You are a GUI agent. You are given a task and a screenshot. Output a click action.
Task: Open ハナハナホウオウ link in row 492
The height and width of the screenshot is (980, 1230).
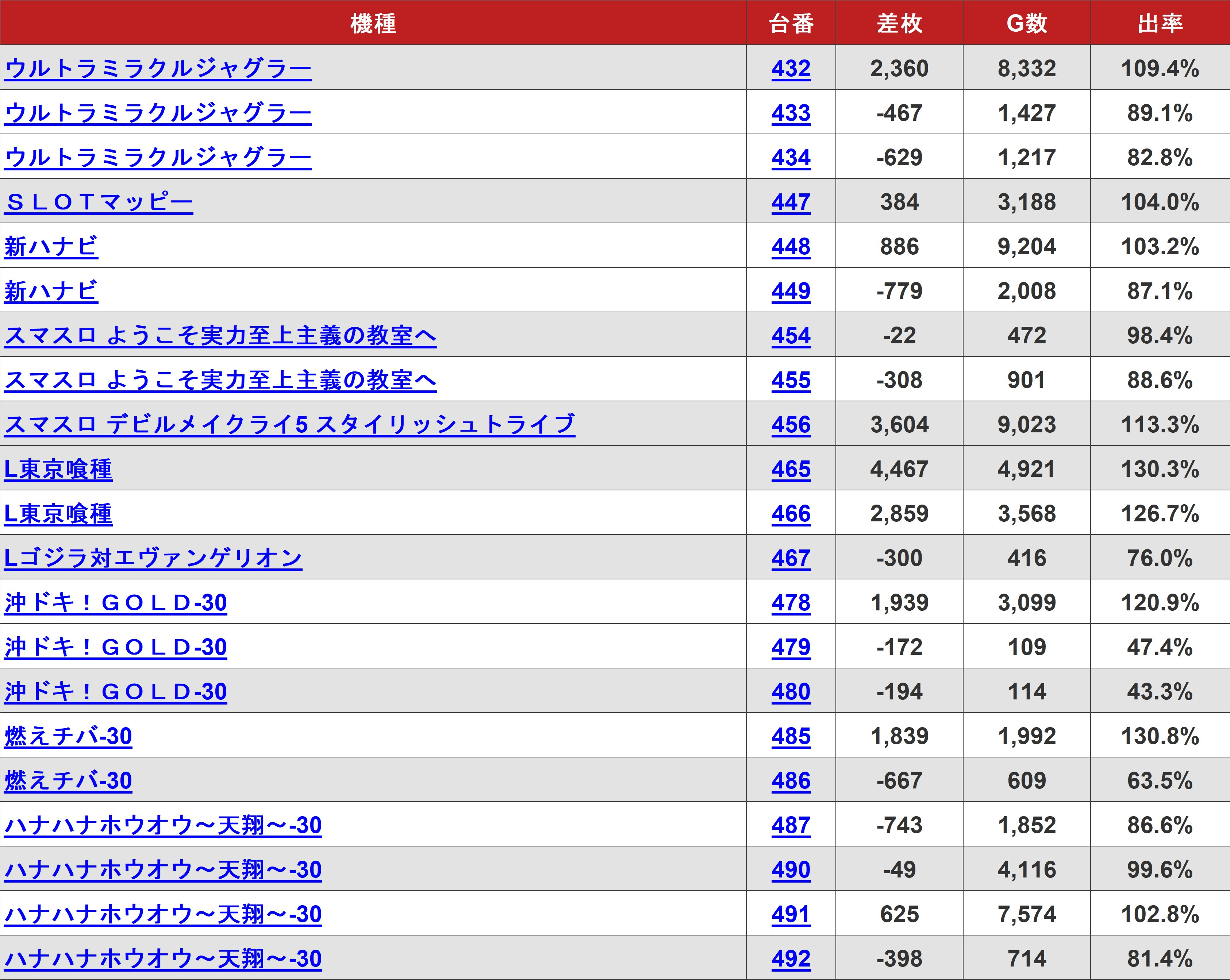[x=163, y=958]
